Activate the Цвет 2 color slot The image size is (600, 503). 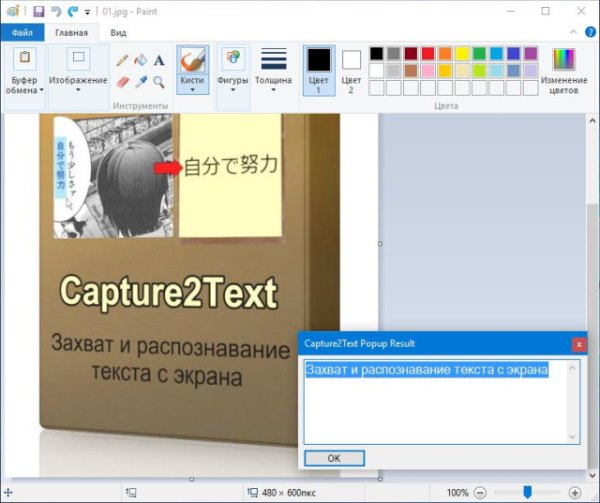pyautogui.click(x=351, y=69)
